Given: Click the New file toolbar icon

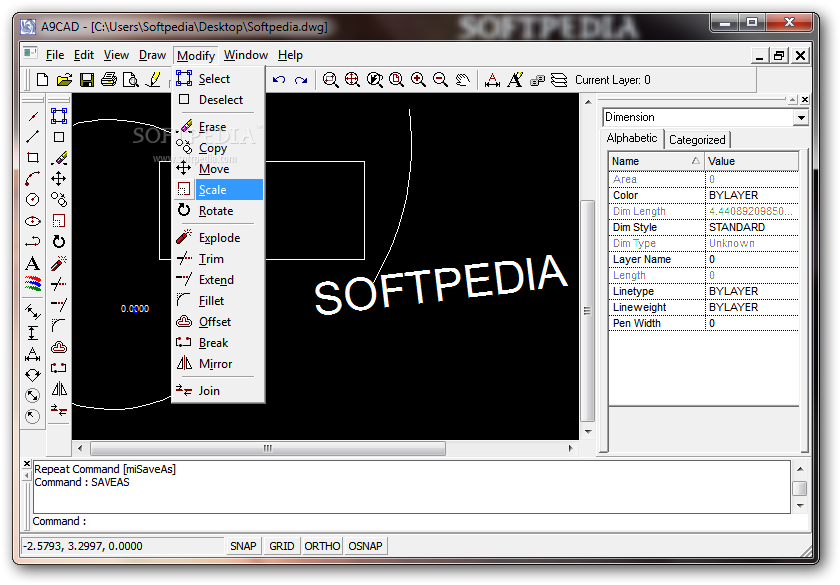Looking at the screenshot, I should coord(42,80).
